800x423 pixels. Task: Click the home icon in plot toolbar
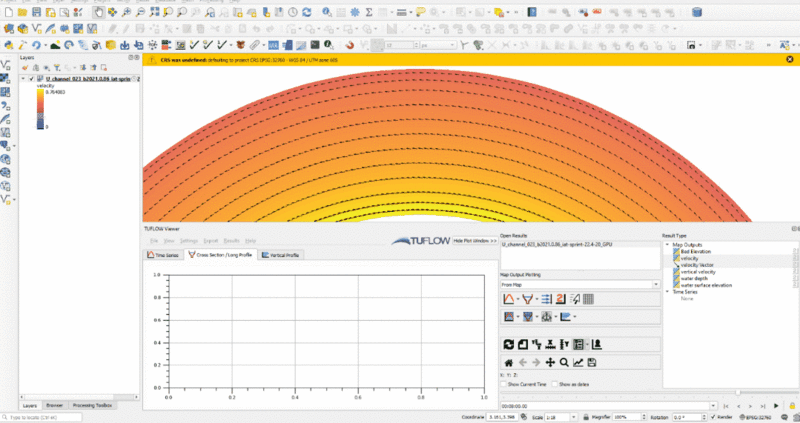click(508, 362)
